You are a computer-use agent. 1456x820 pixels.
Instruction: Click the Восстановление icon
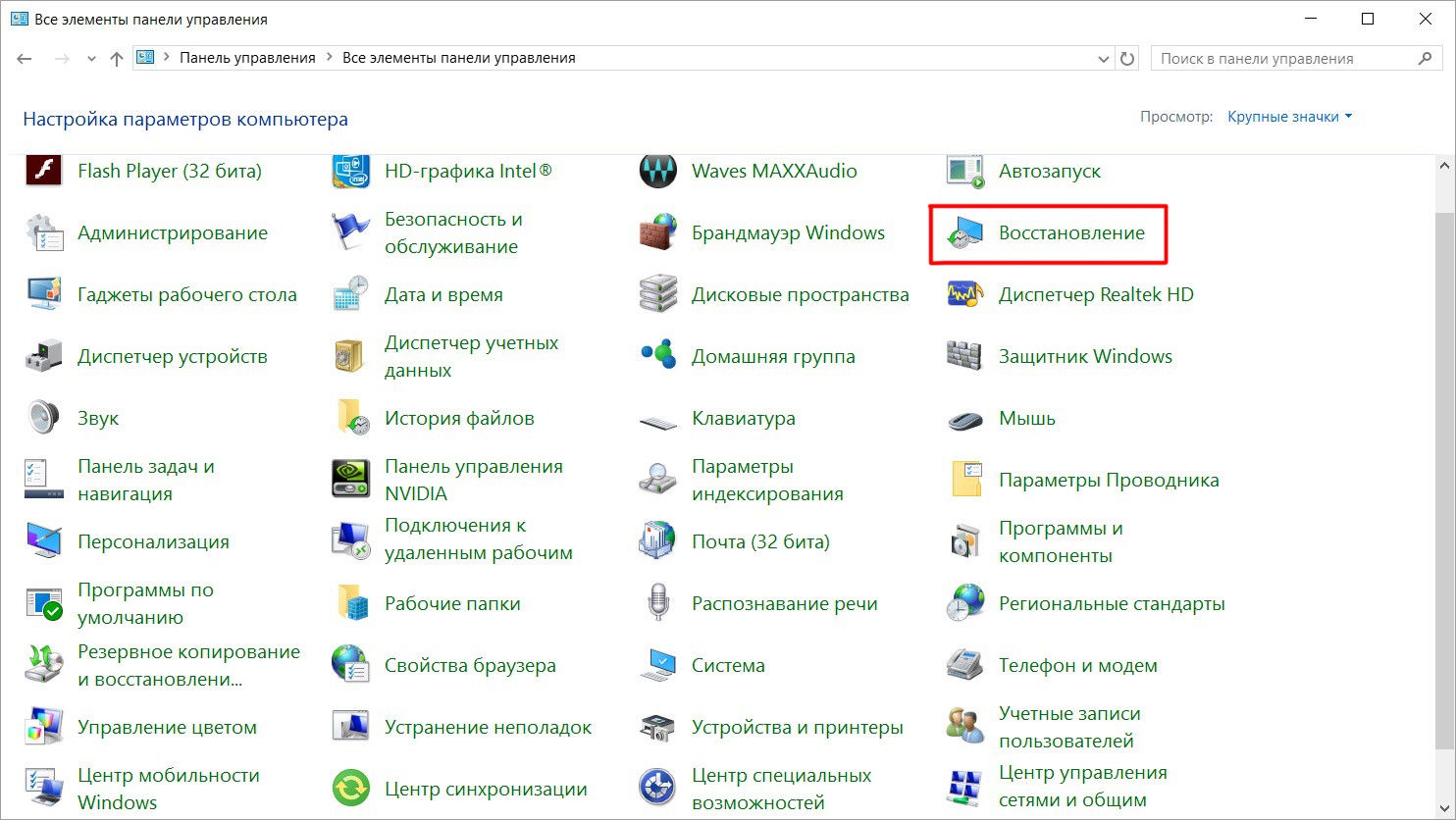[964, 233]
